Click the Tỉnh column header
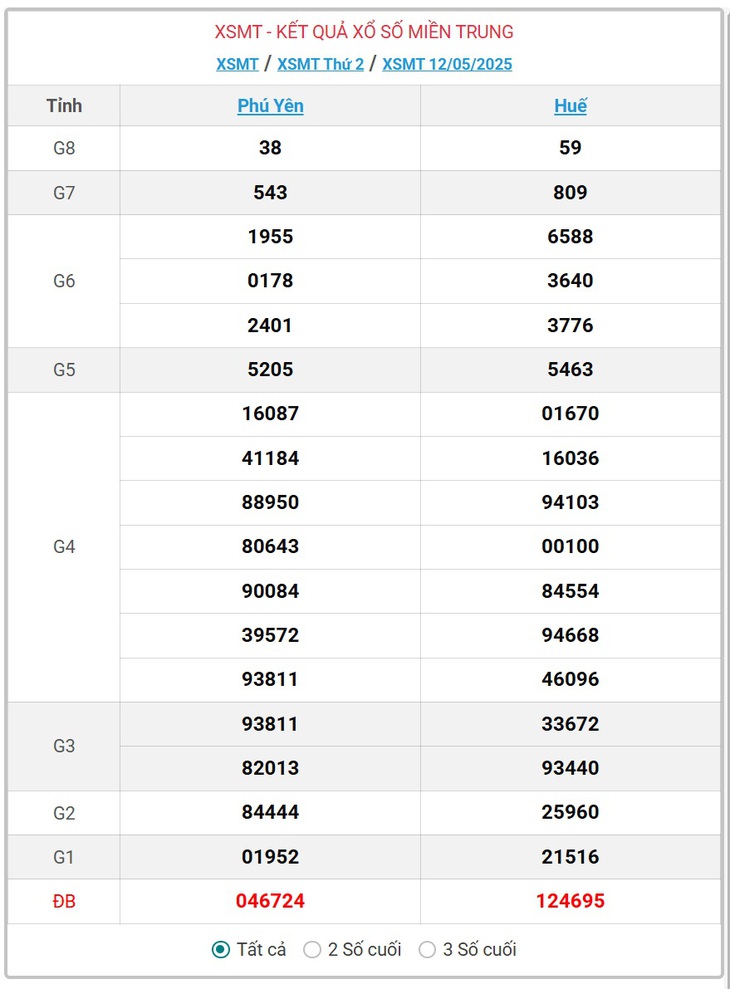The width and height of the screenshot is (730, 989). click(x=64, y=105)
